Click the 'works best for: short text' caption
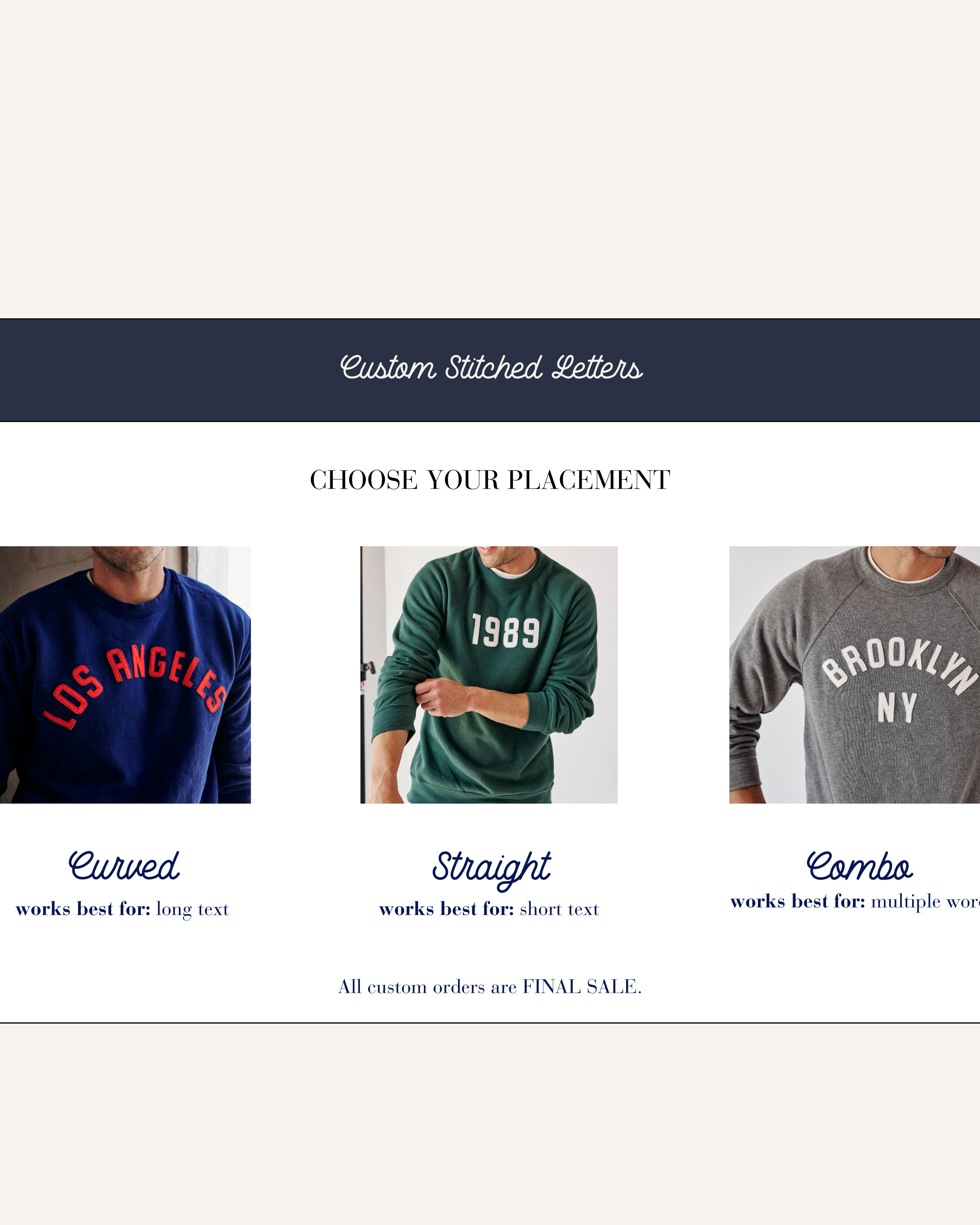 [x=489, y=909]
